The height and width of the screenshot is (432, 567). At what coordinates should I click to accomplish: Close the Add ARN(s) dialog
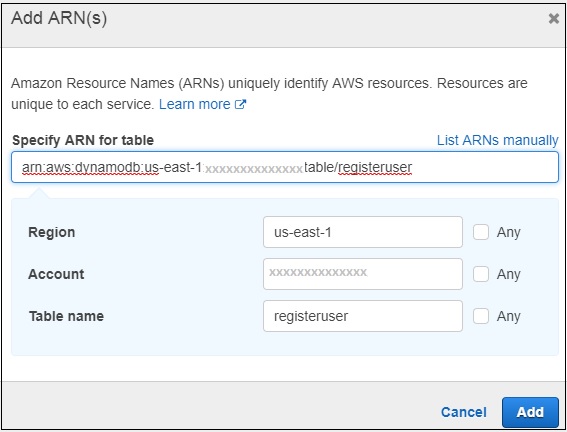(554, 18)
